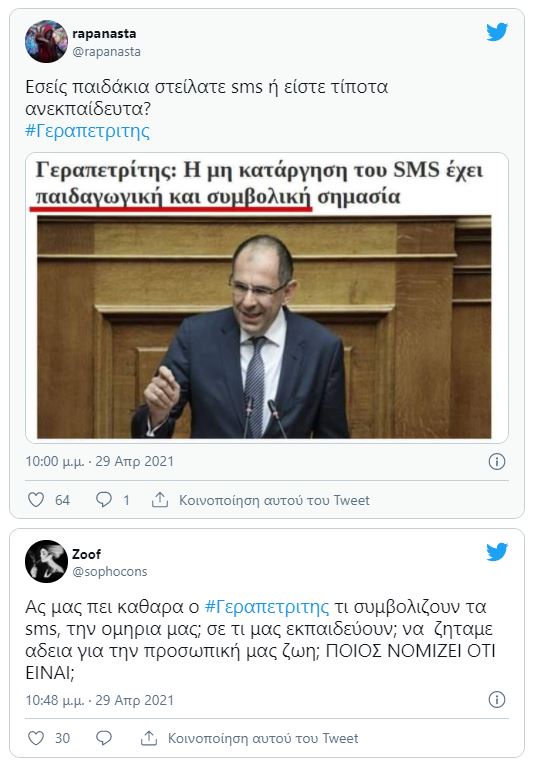Image resolution: width=536 pixels, height=763 pixels.
Task: Open the reply bubble on rapanasta's tweet
Action: 104,500
